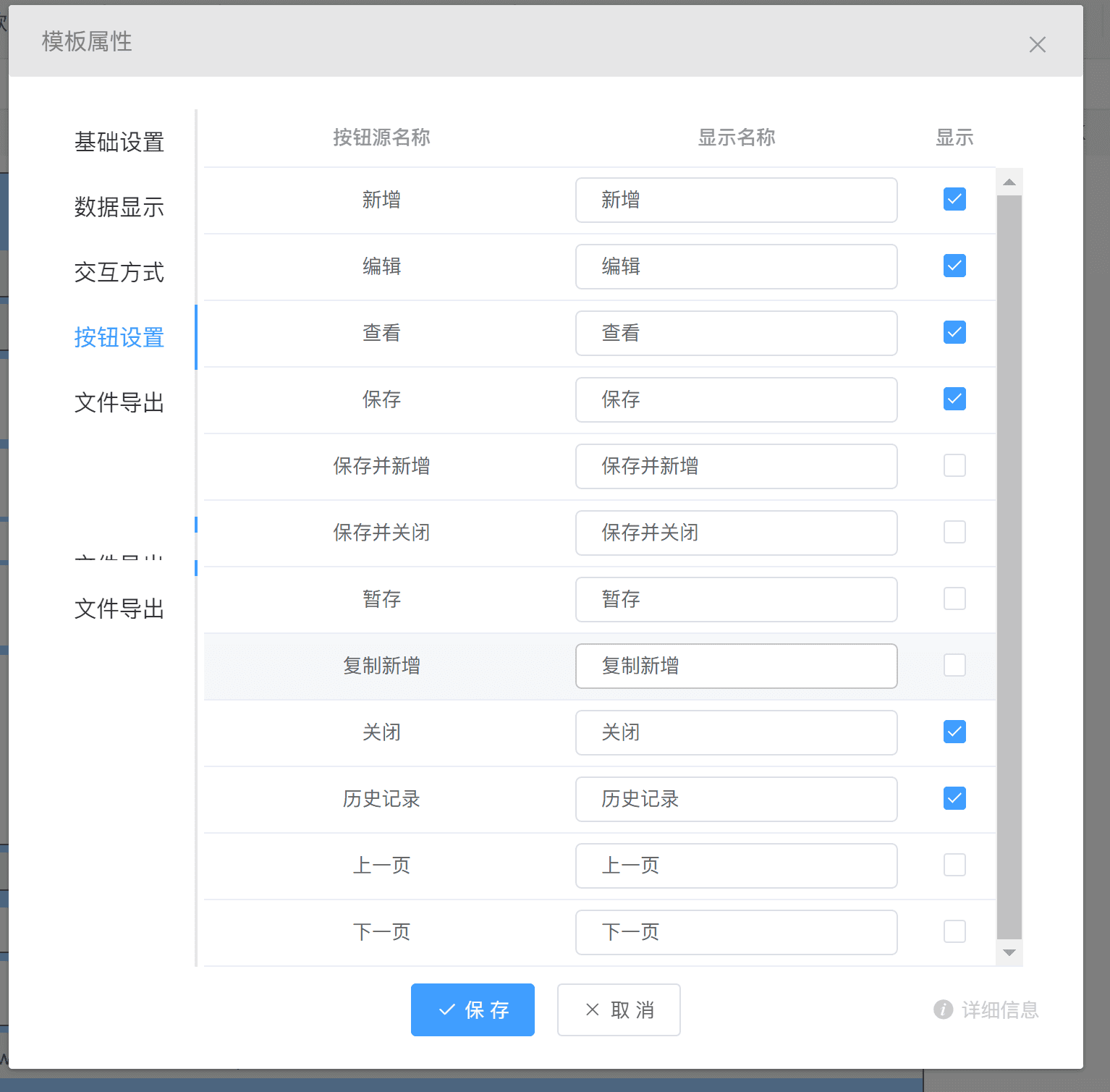Select the 交互方式 tab
This screenshot has width=1110, height=1092.
pos(119,272)
